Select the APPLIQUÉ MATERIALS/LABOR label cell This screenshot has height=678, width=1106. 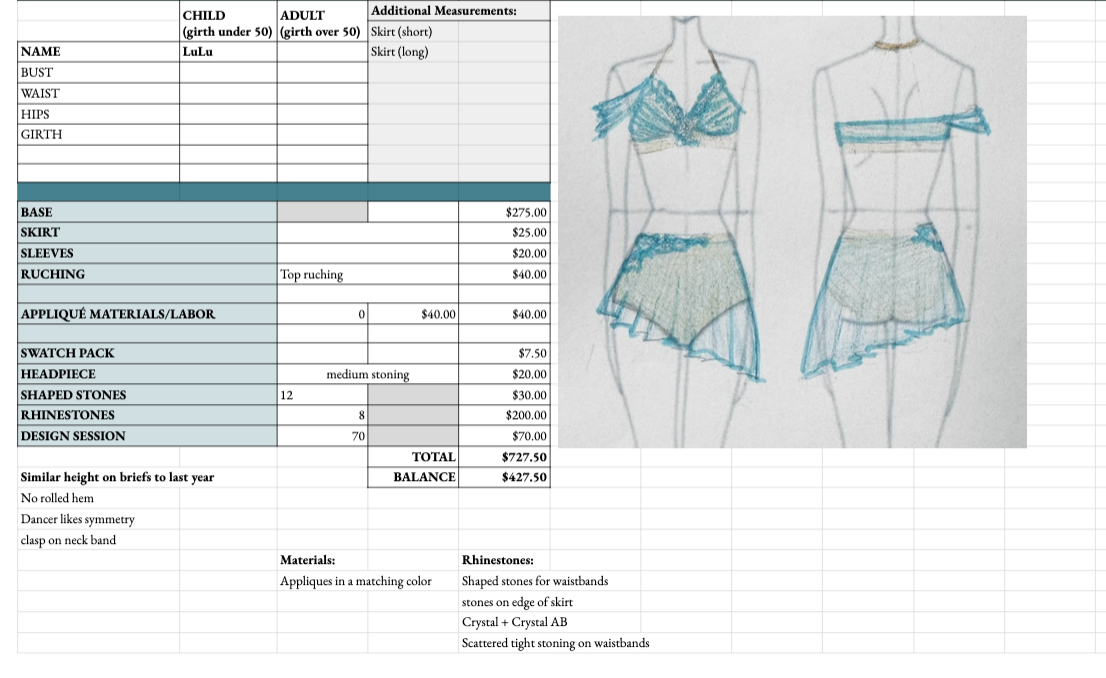point(147,315)
